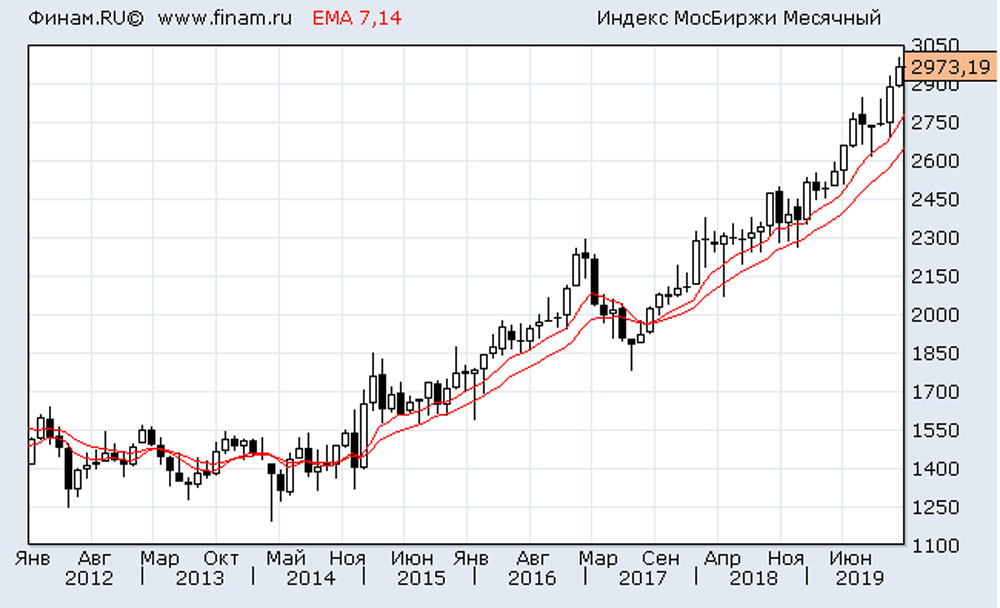1000x608 pixels.
Task: Select the red EMA 7,14 indicator label
Action: [x=356, y=18]
